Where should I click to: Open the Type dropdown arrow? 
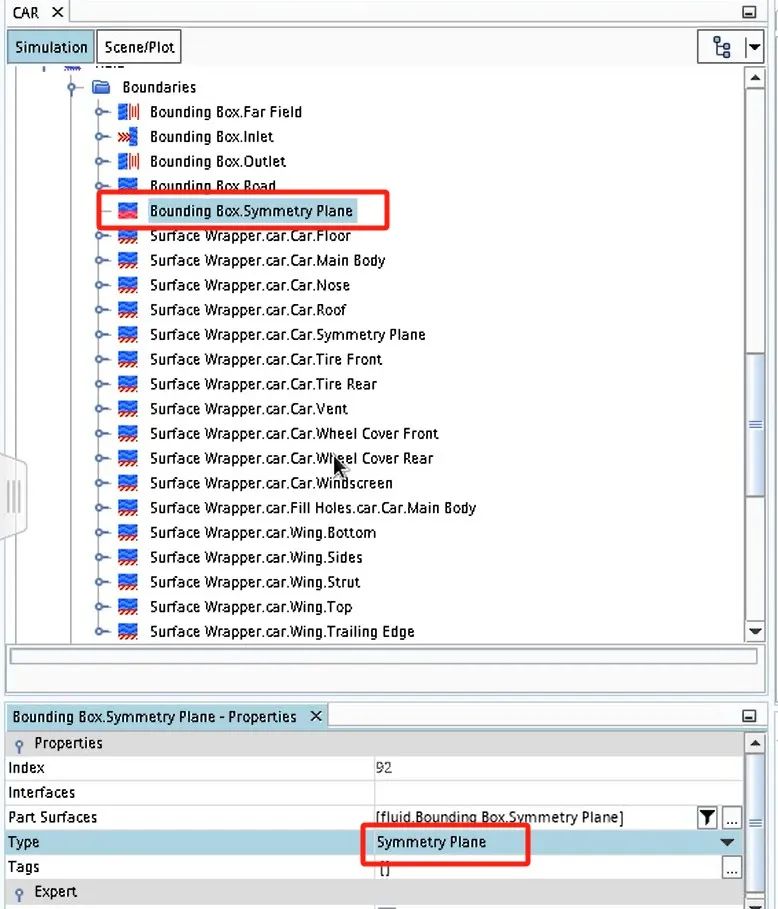[727, 842]
